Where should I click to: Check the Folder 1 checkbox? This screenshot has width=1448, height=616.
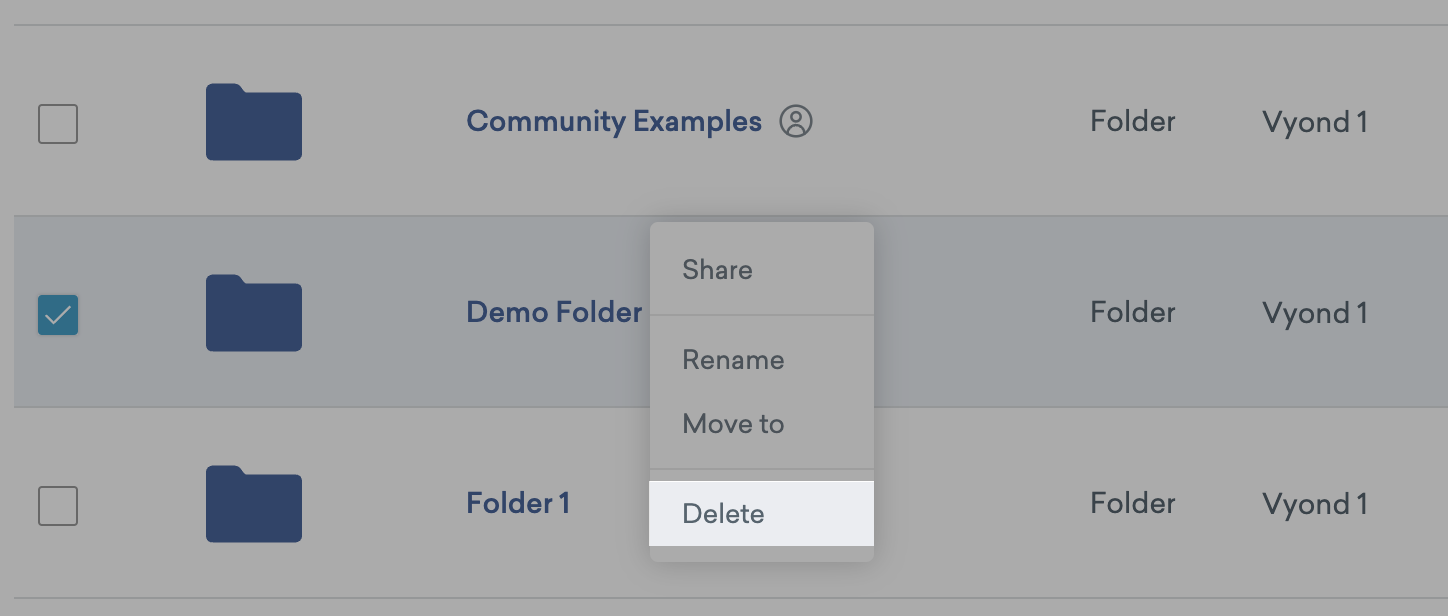pos(57,505)
